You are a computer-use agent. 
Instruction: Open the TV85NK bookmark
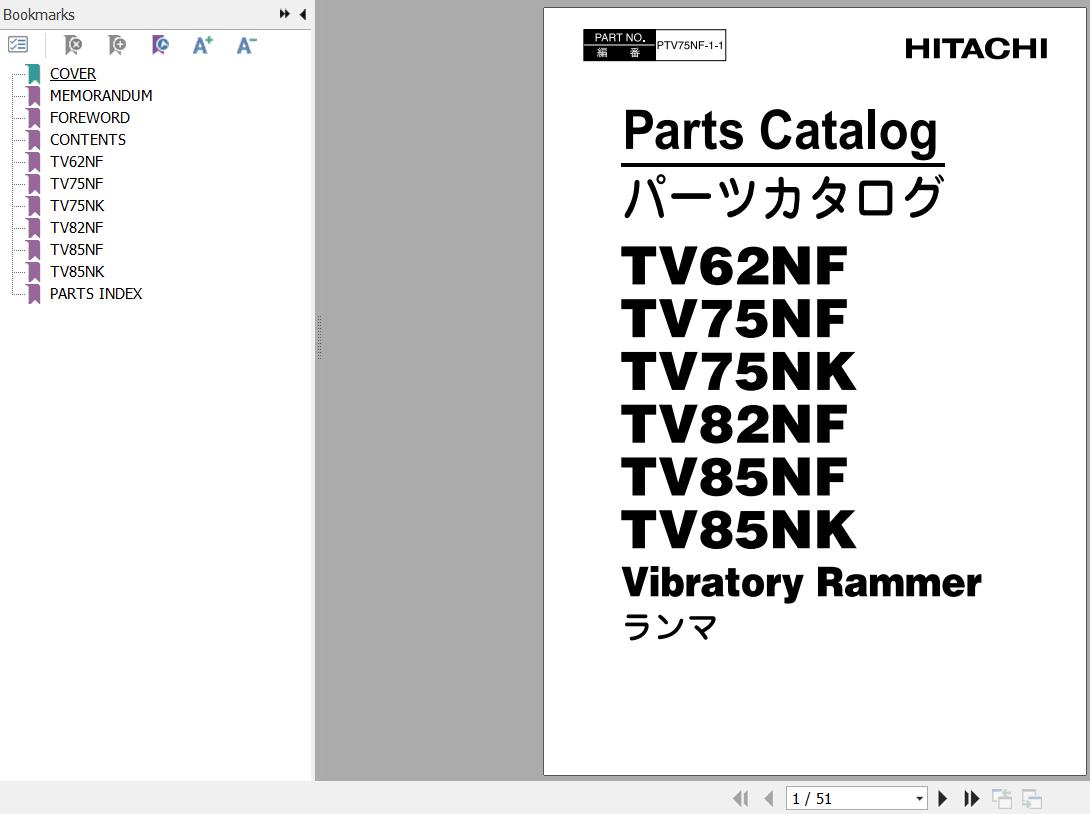pyautogui.click(x=77, y=272)
